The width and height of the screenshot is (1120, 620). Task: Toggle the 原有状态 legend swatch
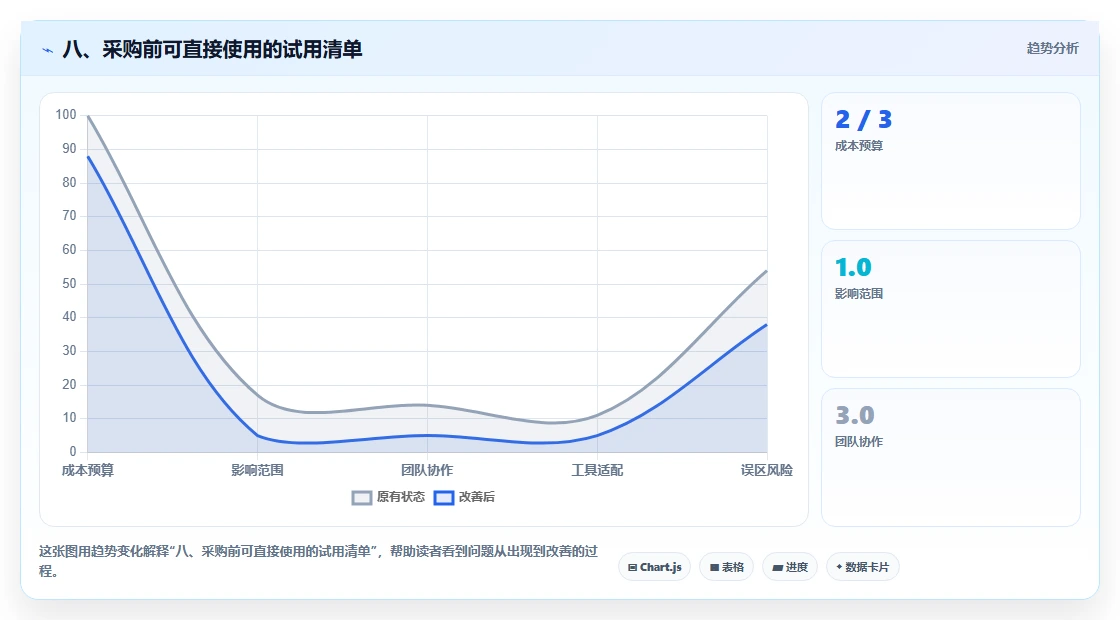[x=362, y=497]
